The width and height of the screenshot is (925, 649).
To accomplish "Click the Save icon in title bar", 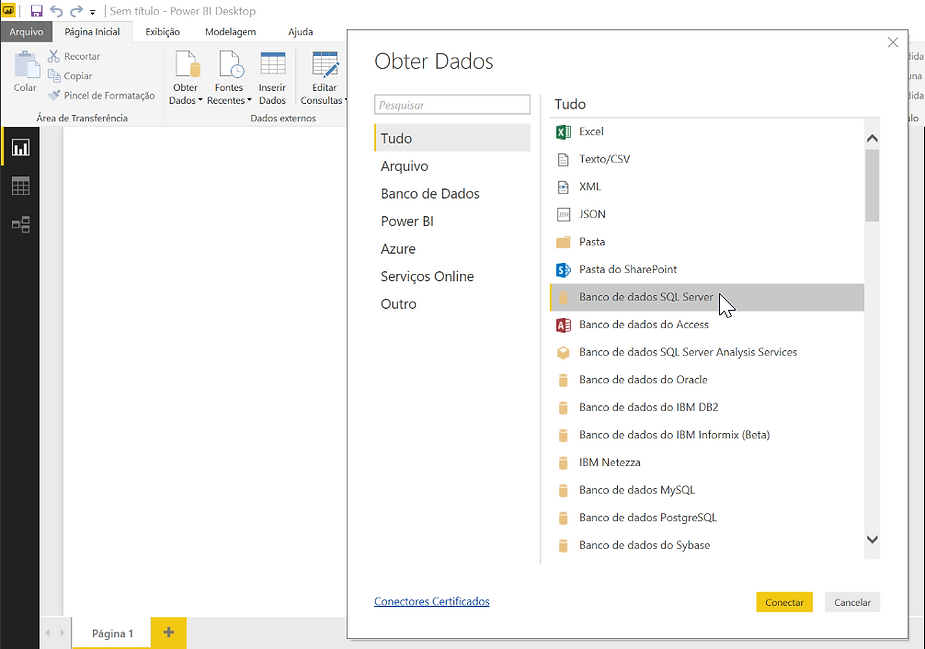I will 37,11.
